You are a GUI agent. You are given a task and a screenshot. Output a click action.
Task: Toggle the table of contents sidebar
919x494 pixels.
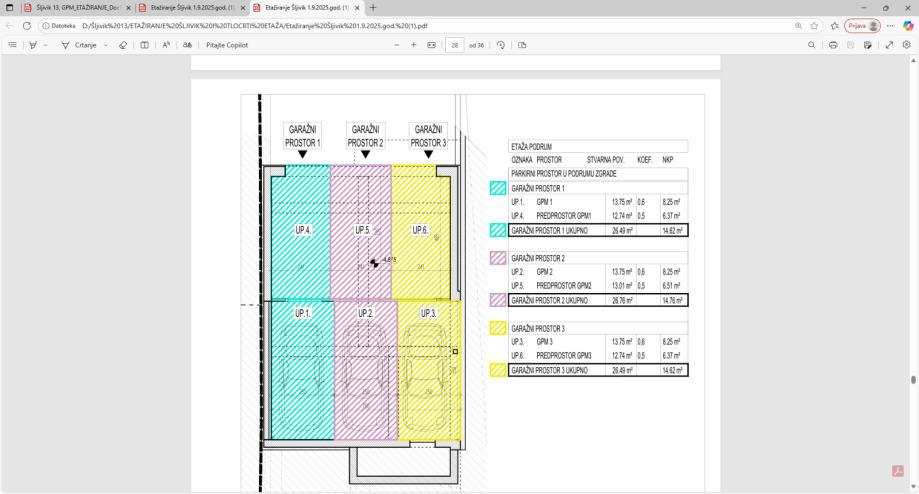click(13, 45)
